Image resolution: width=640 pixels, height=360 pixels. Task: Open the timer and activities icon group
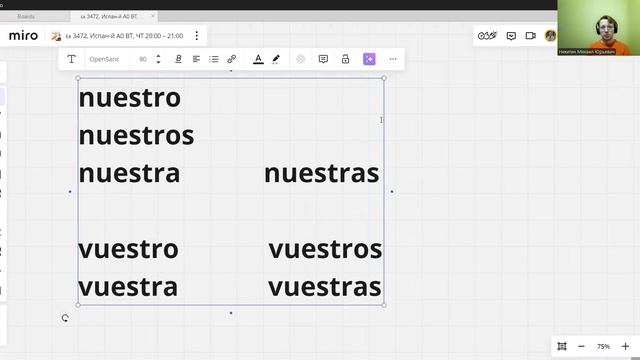pyautogui.click(x=487, y=36)
